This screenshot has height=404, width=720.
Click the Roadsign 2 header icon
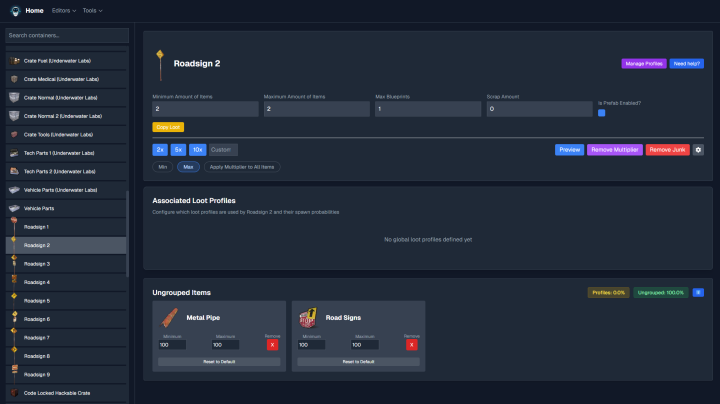tap(160, 65)
